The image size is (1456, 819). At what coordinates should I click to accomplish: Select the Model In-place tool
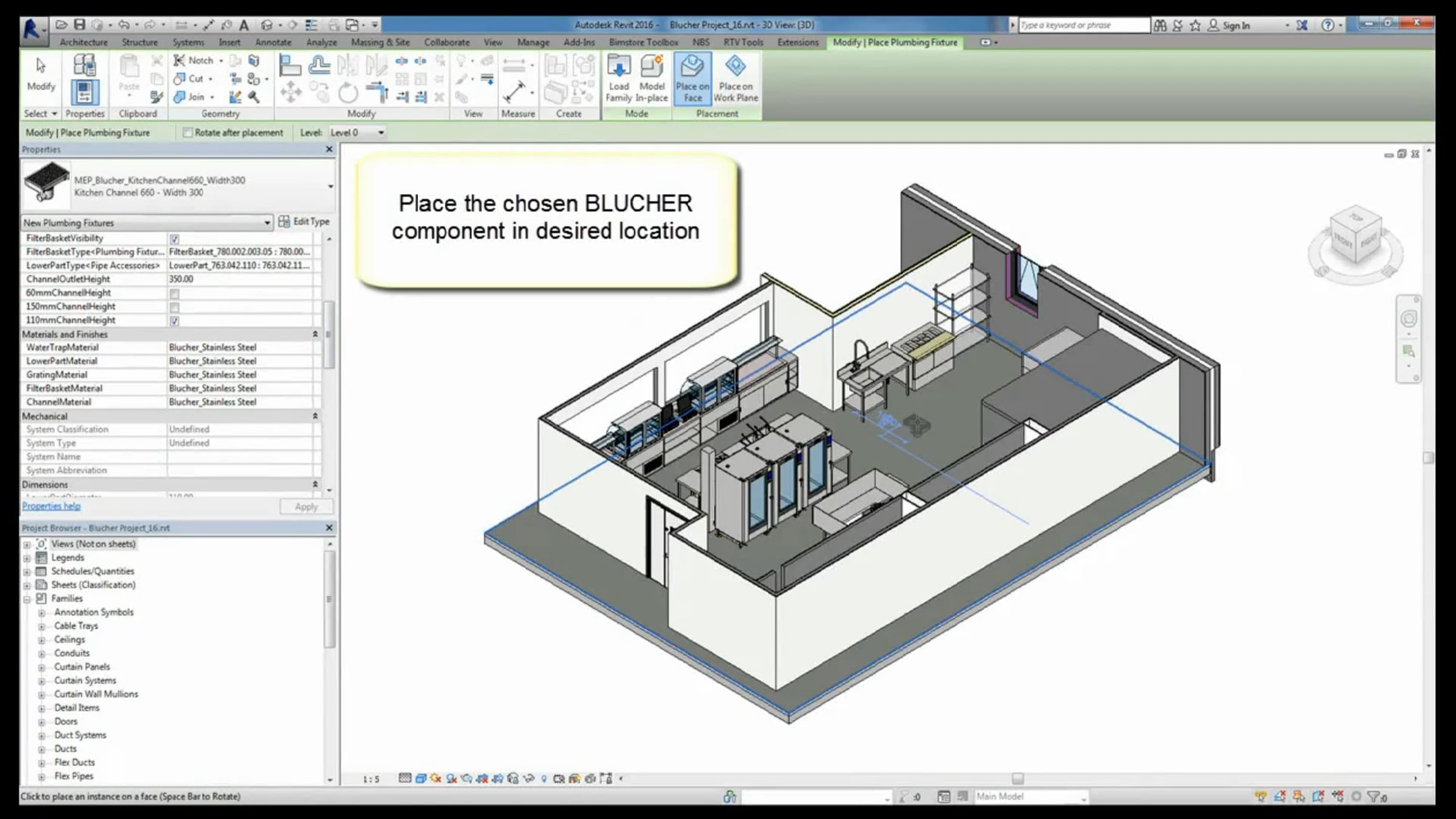pyautogui.click(x=652, y=79)
